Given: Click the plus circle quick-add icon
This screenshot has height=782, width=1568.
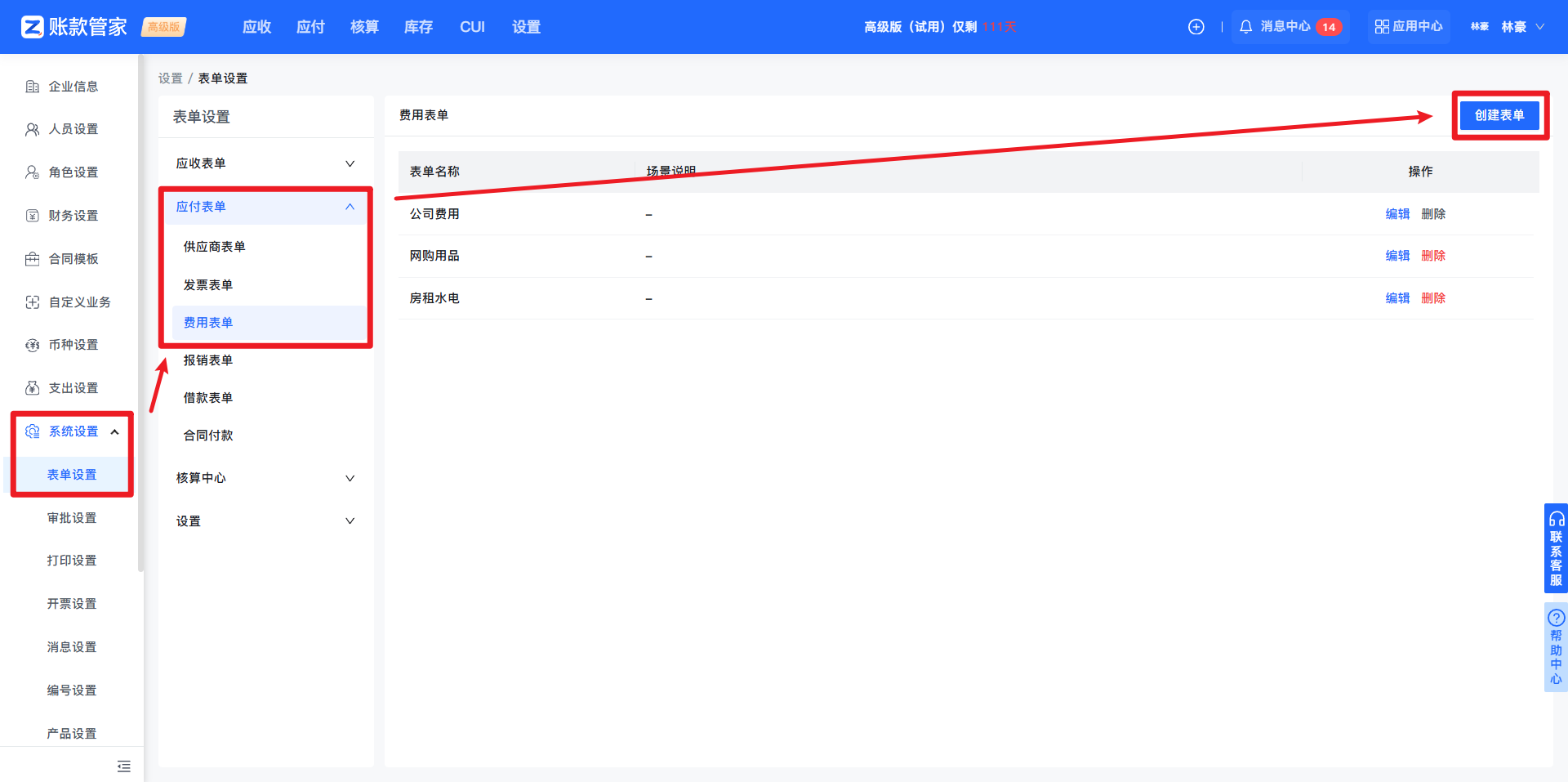Looking at the screenshot, I should coord(1196,27).
